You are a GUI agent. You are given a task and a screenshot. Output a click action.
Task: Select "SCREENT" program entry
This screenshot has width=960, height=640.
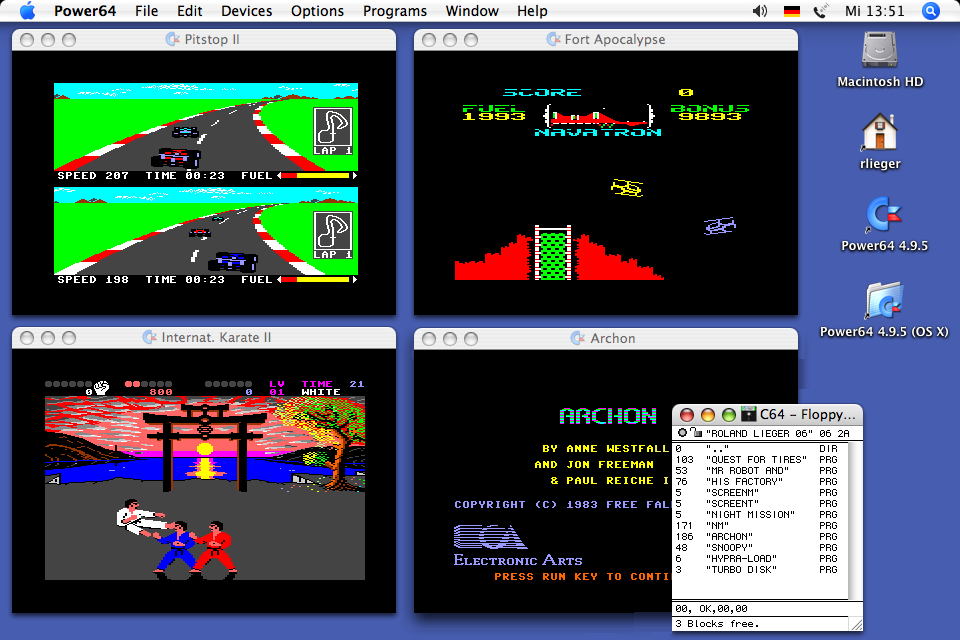[759, 503]
